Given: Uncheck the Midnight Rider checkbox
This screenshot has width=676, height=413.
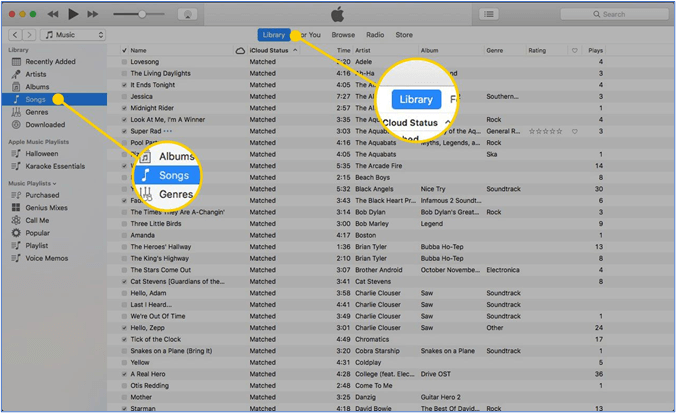Looking at the screenshot, I should coord(124,107).
